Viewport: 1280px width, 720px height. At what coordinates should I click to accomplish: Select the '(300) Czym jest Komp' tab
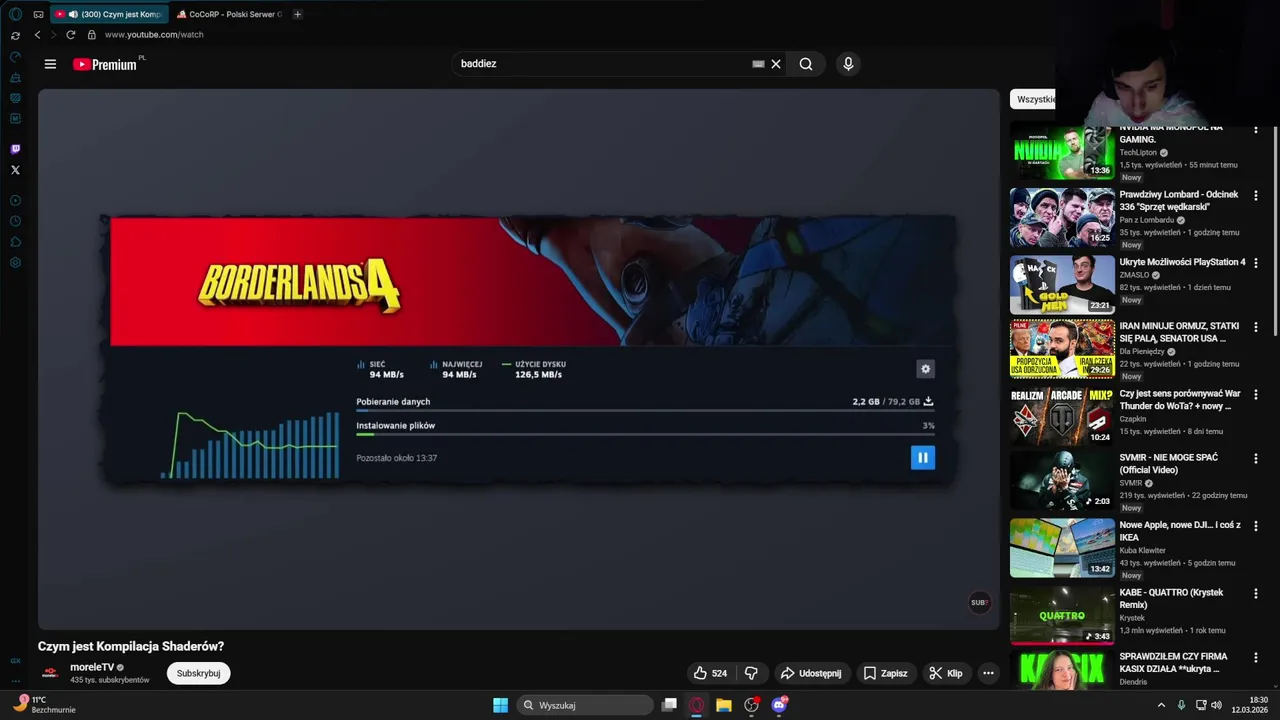point(108,14)
